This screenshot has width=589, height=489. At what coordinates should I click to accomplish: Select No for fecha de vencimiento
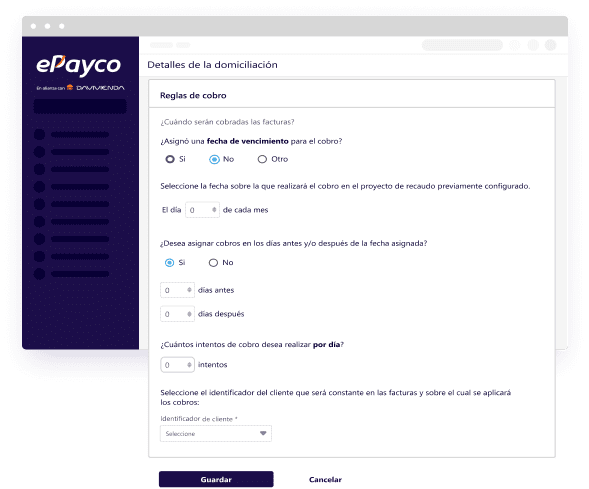click(214, 159)
